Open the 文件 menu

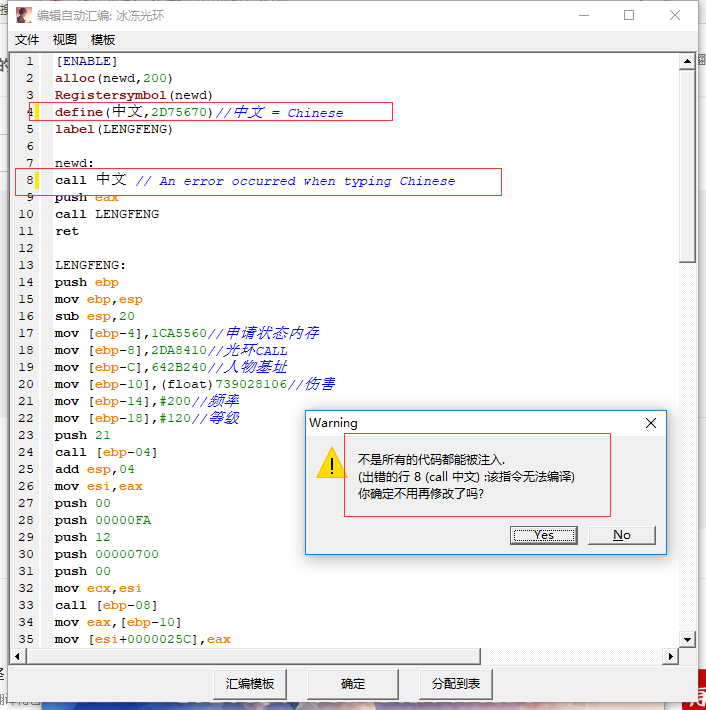(27, 40)
